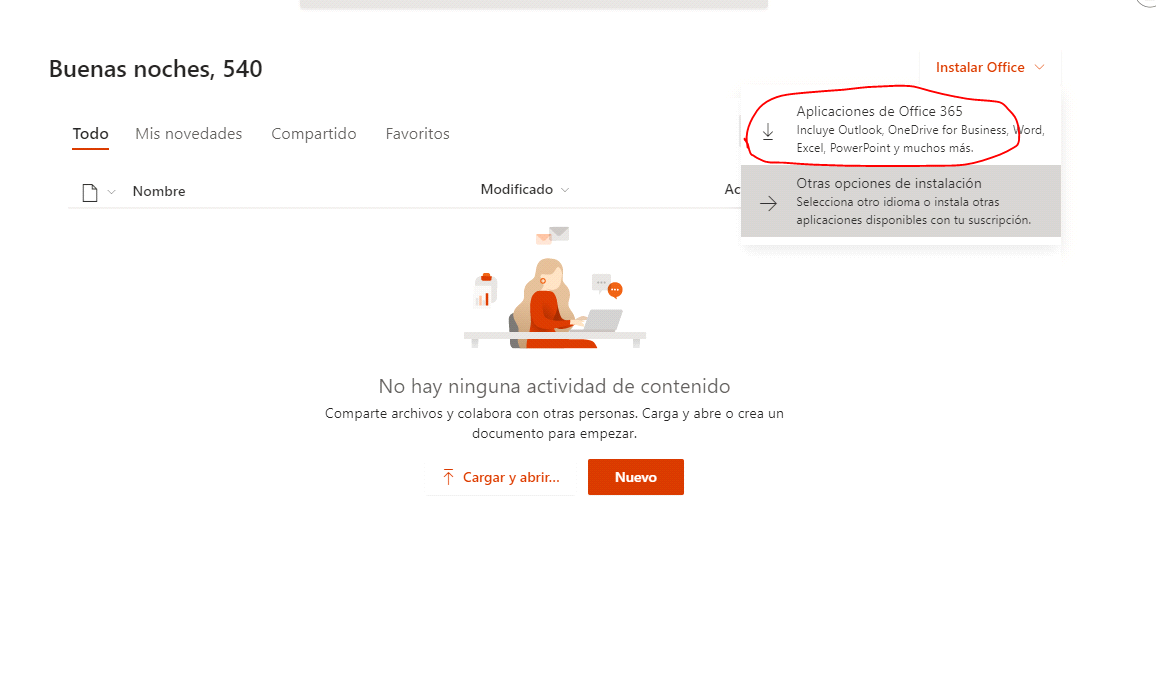Screen dimensions: 1156x688
Task: Click the upload arrow icon on Cargar y abrir
Action: pos(448,477)
